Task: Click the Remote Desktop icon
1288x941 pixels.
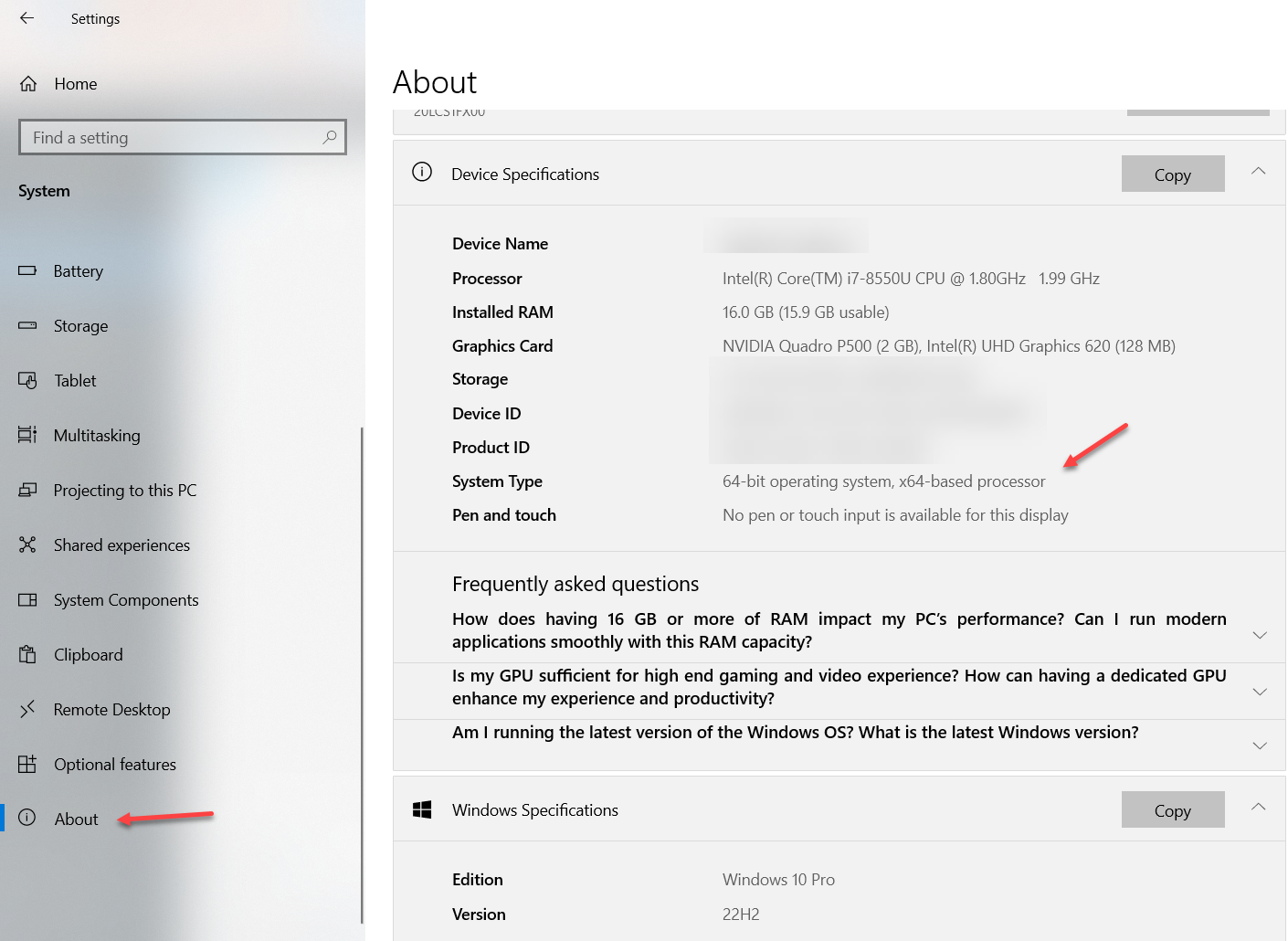Action: point(27,710)
